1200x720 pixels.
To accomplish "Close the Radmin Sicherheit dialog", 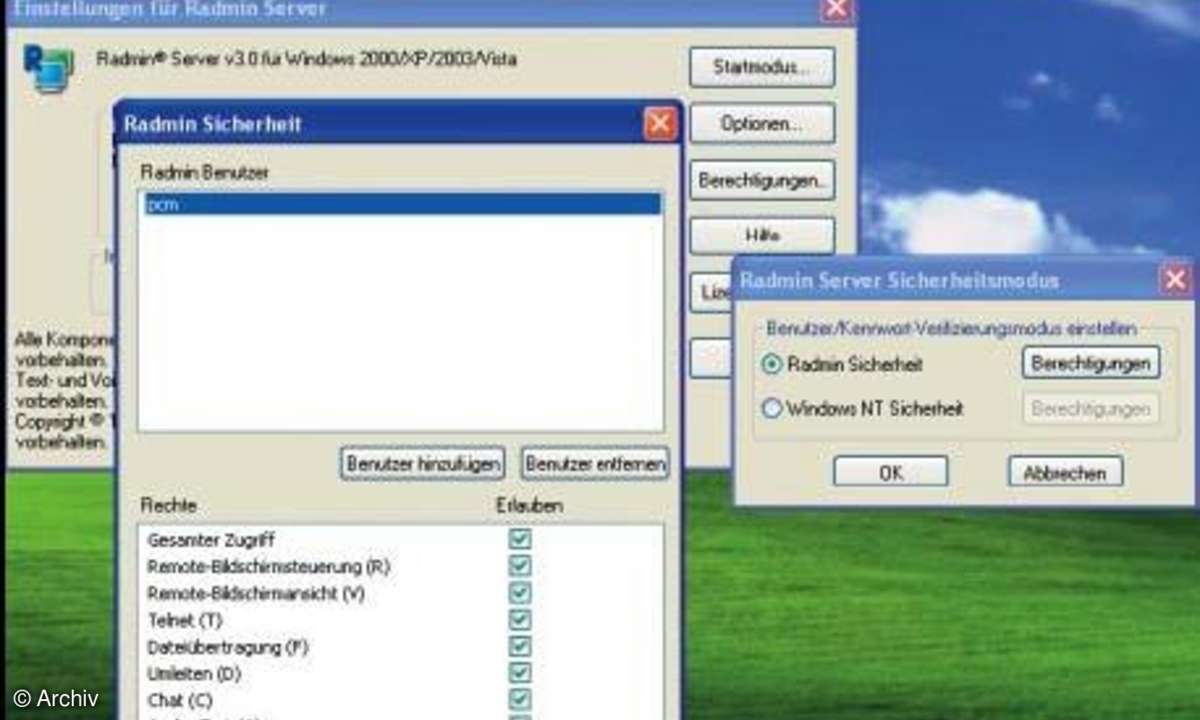I will (x=660, y=124).
